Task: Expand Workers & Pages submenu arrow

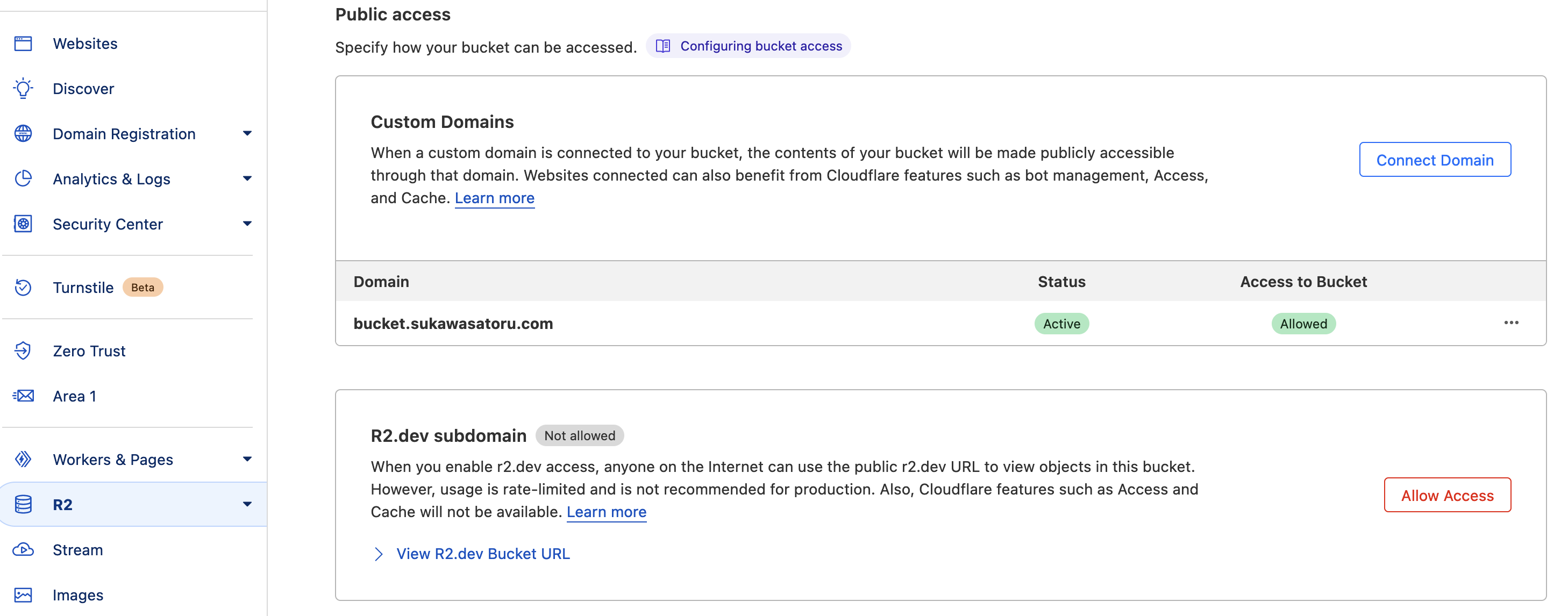Action: pos(247,459)
